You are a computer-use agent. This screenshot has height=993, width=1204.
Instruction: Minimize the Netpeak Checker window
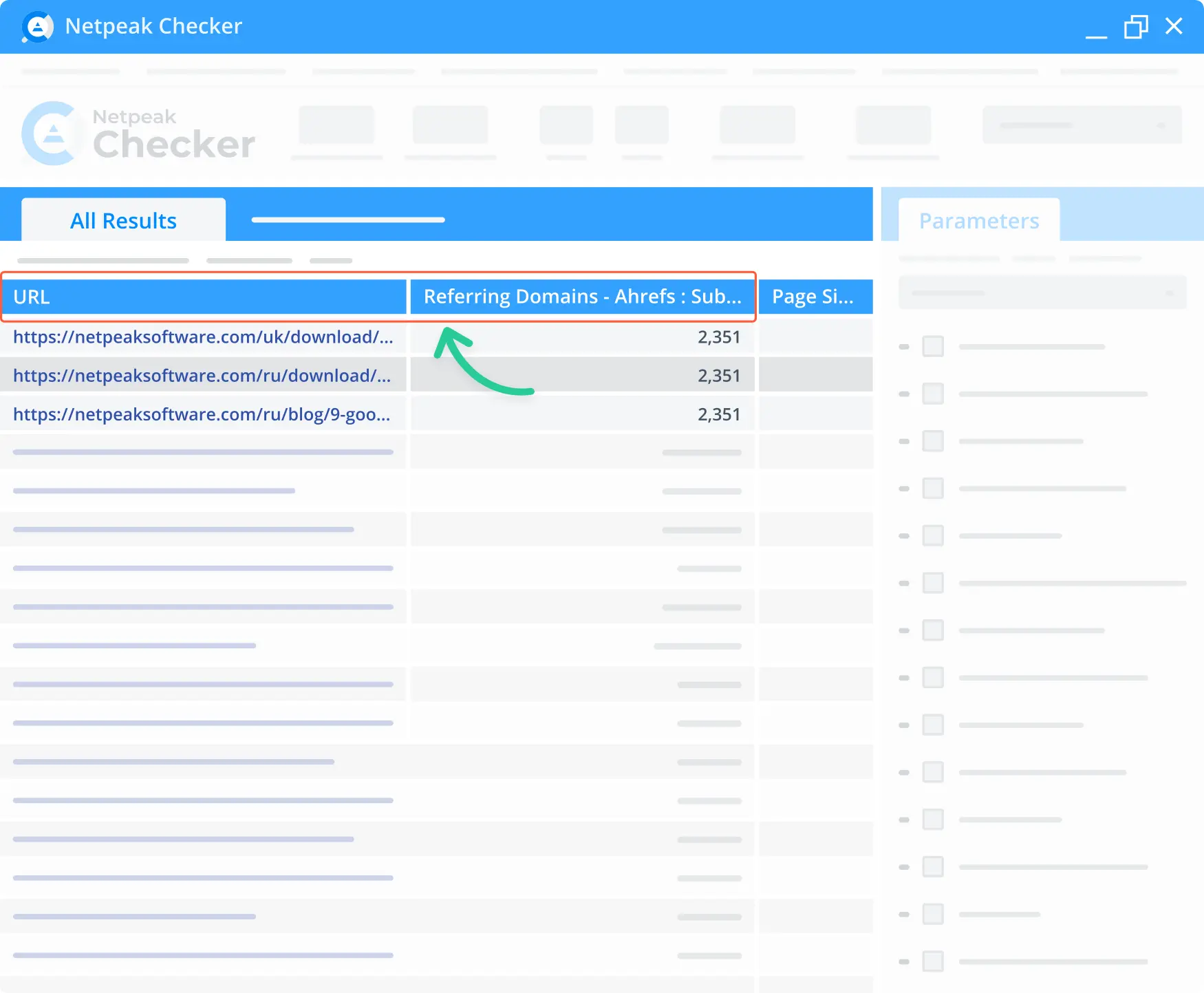pos(1096,36)
